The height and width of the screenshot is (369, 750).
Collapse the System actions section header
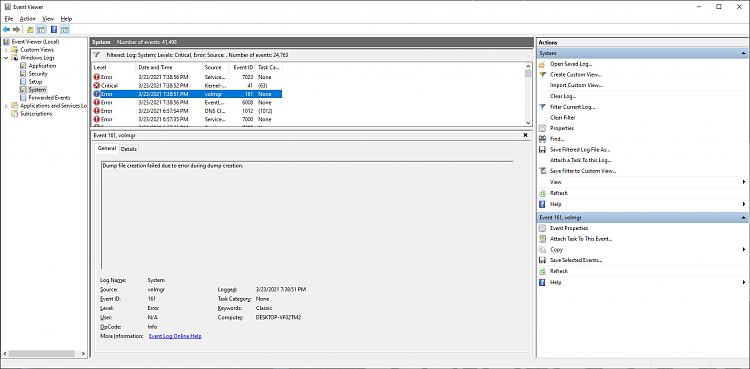click(743, 53)
